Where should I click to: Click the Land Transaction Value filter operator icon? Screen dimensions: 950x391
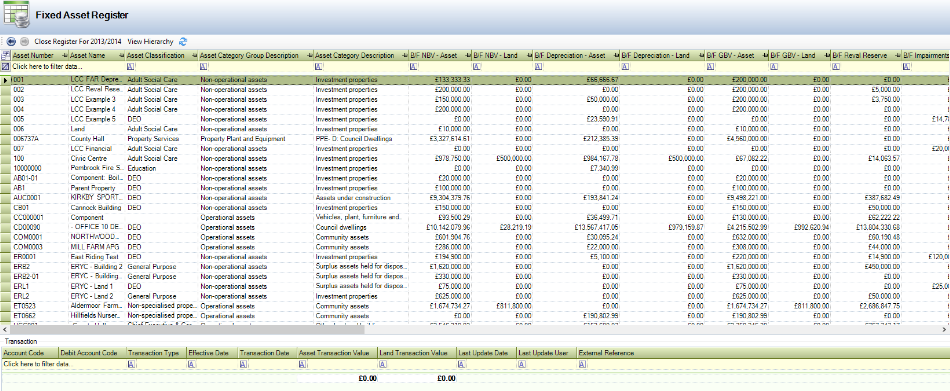tap(382, 364)
